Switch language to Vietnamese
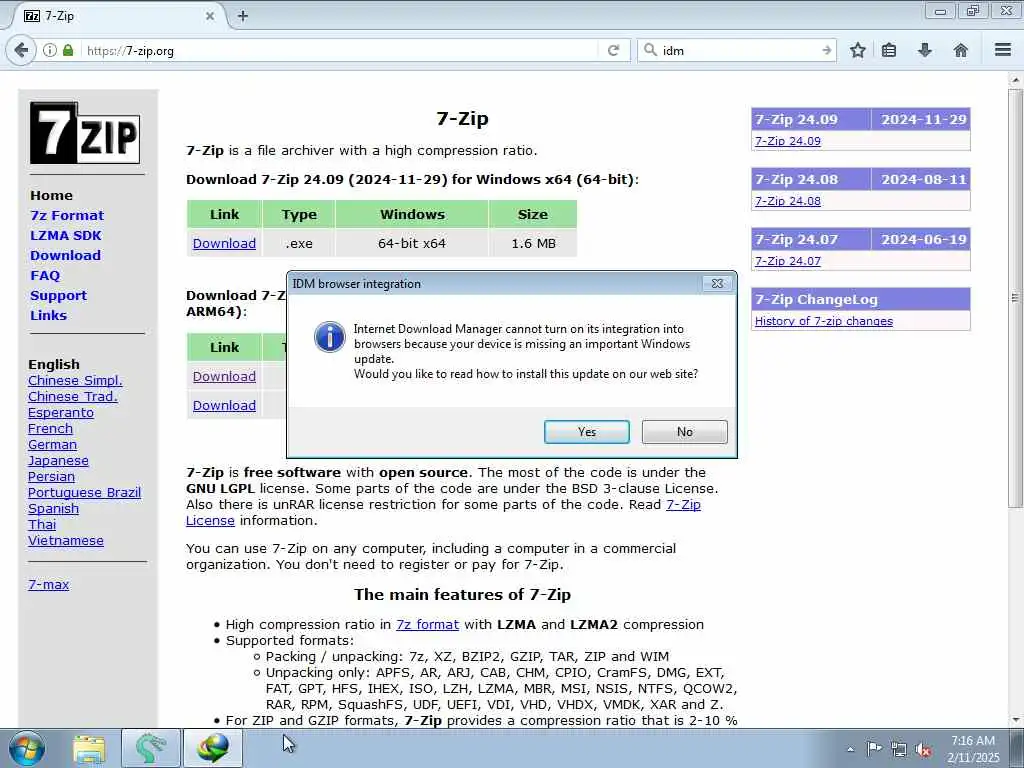1024x768 pixels. click(x=65, y=541)
